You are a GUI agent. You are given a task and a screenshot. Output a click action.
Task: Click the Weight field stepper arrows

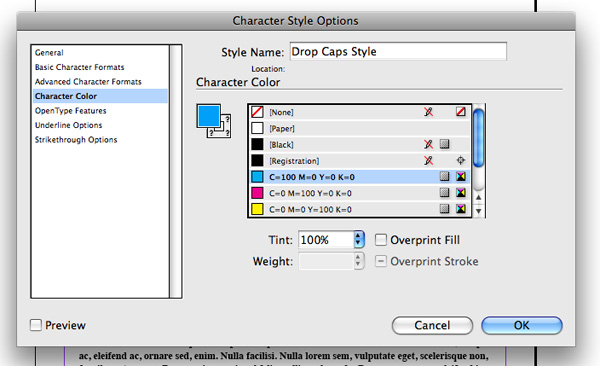(359, 261)
